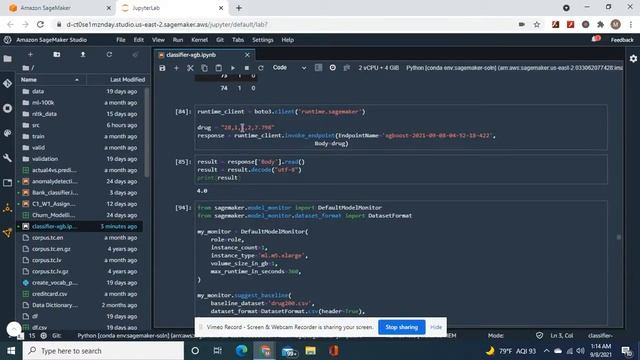Click the 2 vCPU + 4 GiB instance selector

tap(378, 68)
